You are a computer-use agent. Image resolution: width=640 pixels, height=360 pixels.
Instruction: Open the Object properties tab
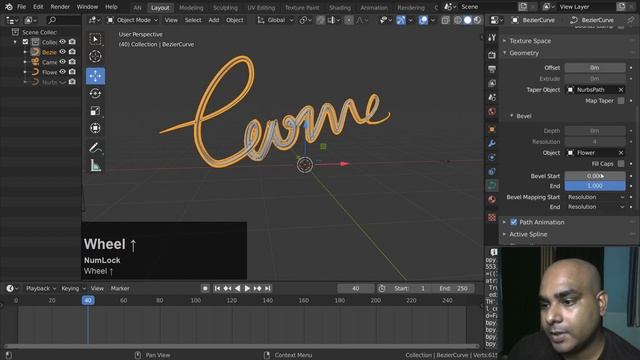click(x=492, y=129)
